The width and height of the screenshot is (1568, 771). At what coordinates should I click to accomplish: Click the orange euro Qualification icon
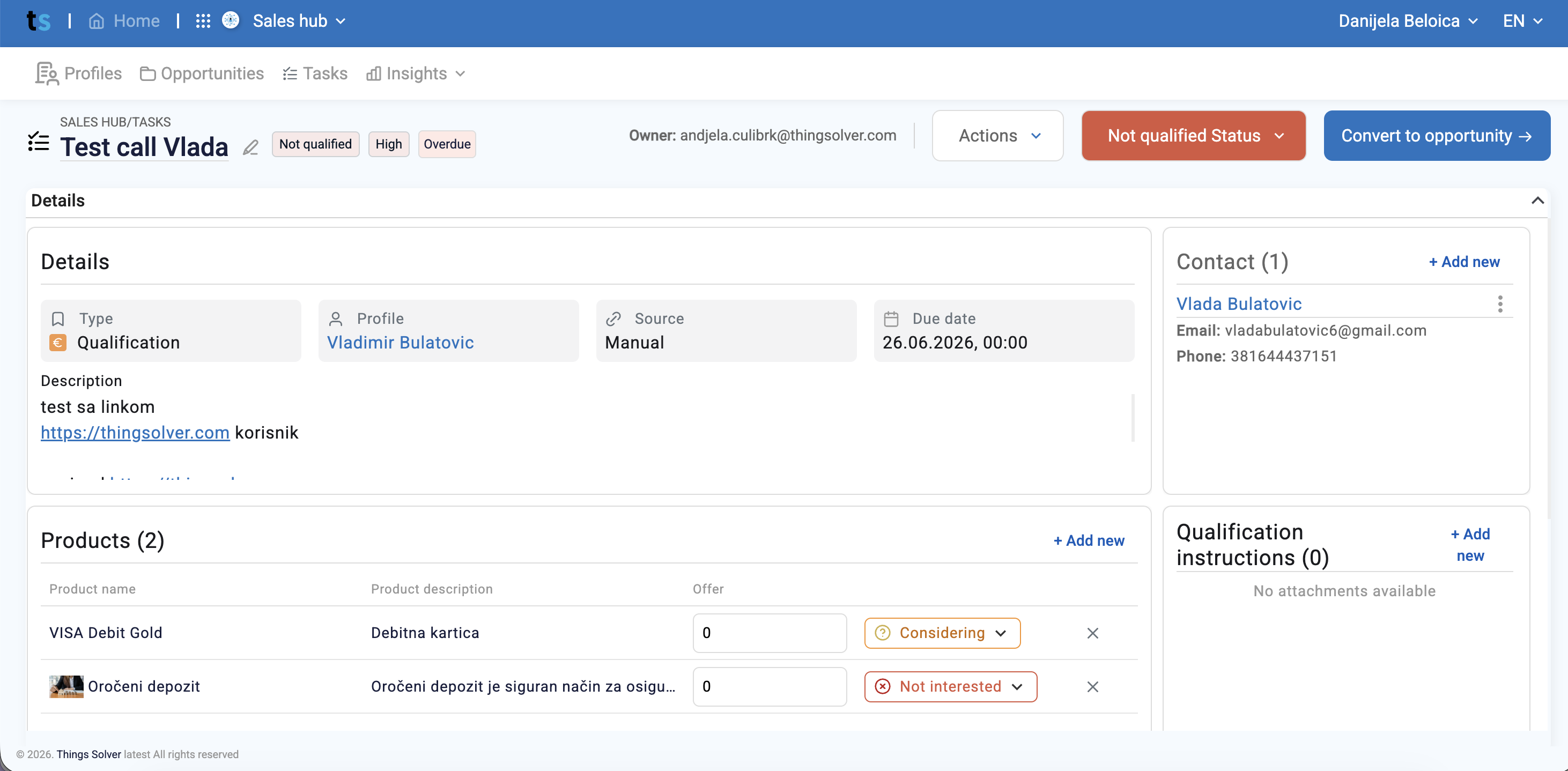pyautogui.click(x=58, y=343)
